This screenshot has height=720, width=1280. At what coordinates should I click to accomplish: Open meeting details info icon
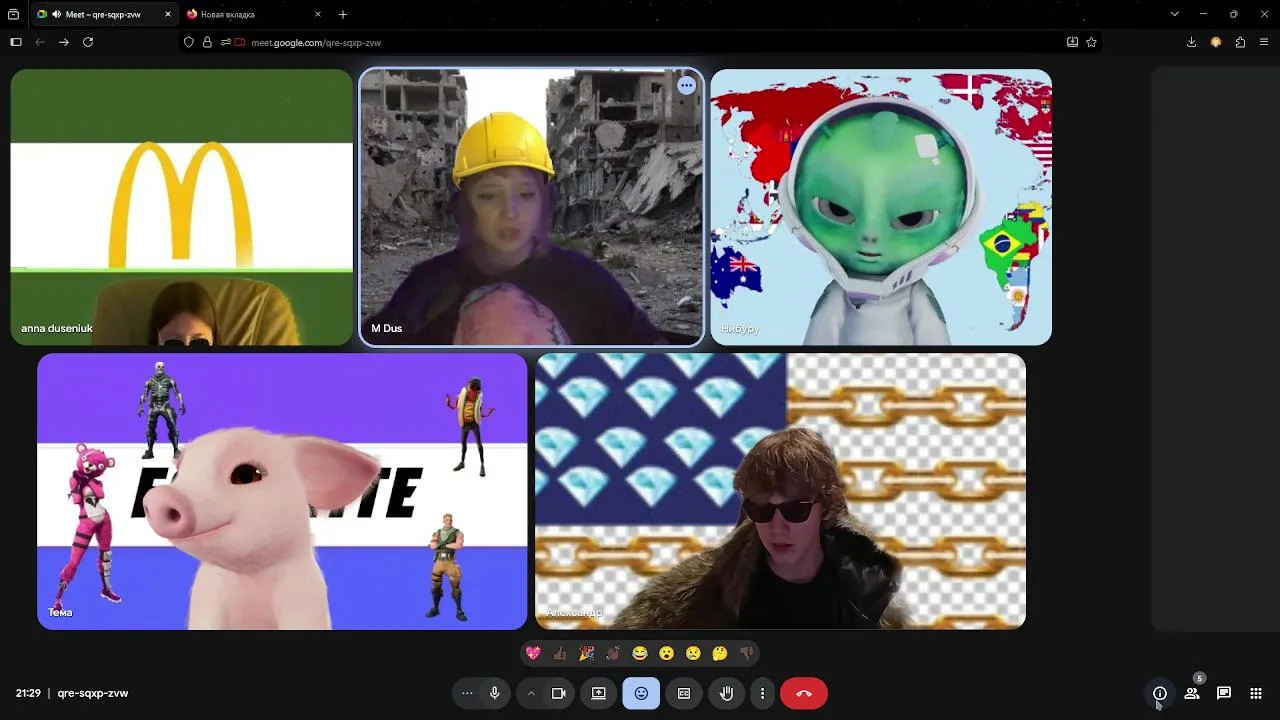coord(1160,693)
